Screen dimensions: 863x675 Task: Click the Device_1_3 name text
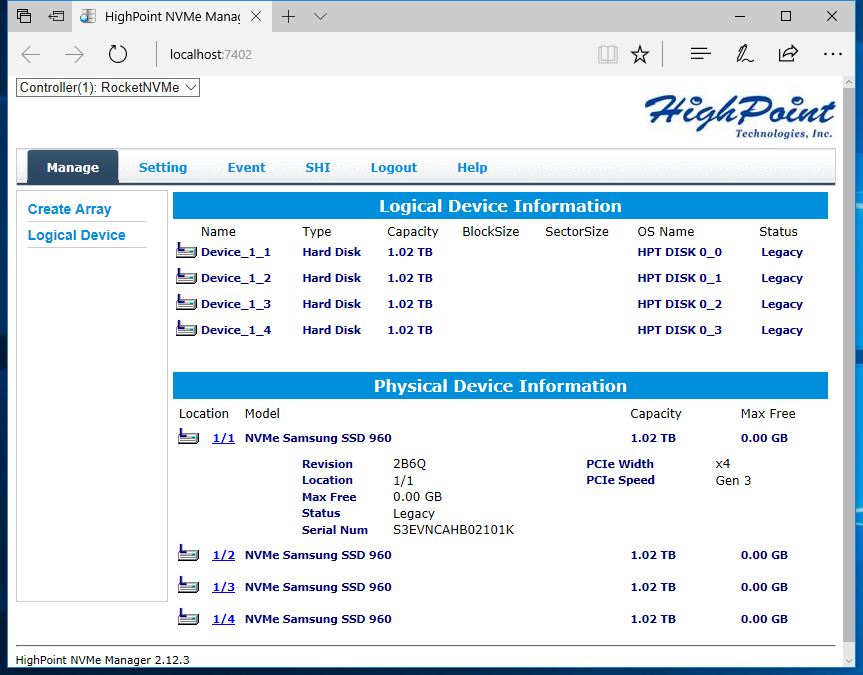coord(236,303)
